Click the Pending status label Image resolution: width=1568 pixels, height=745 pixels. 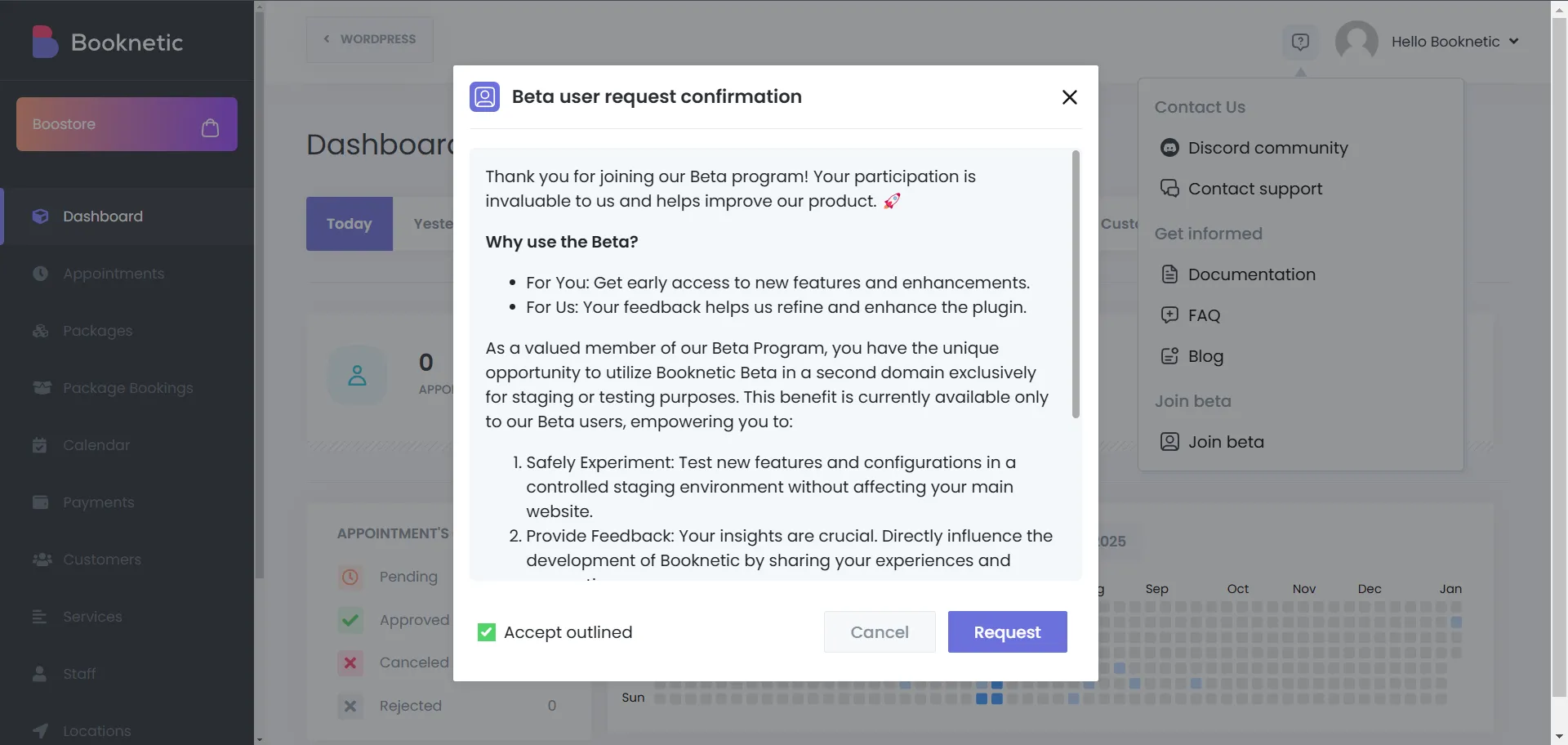pyautogui.click(x=408, y=577)
